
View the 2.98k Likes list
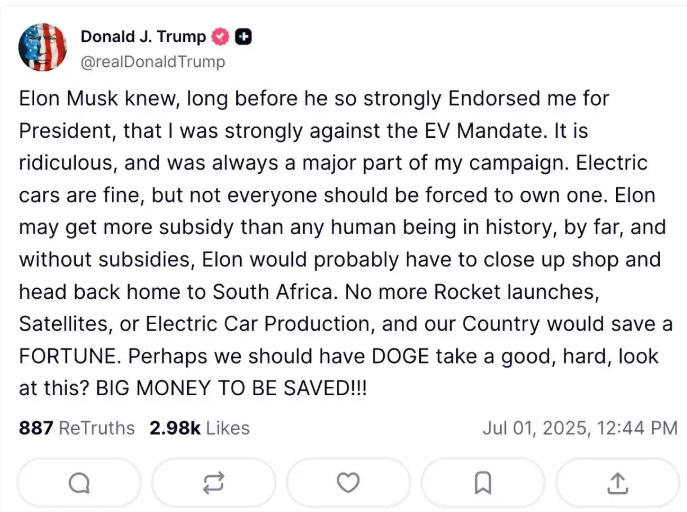pyautogui.click(x=199, y=428)
